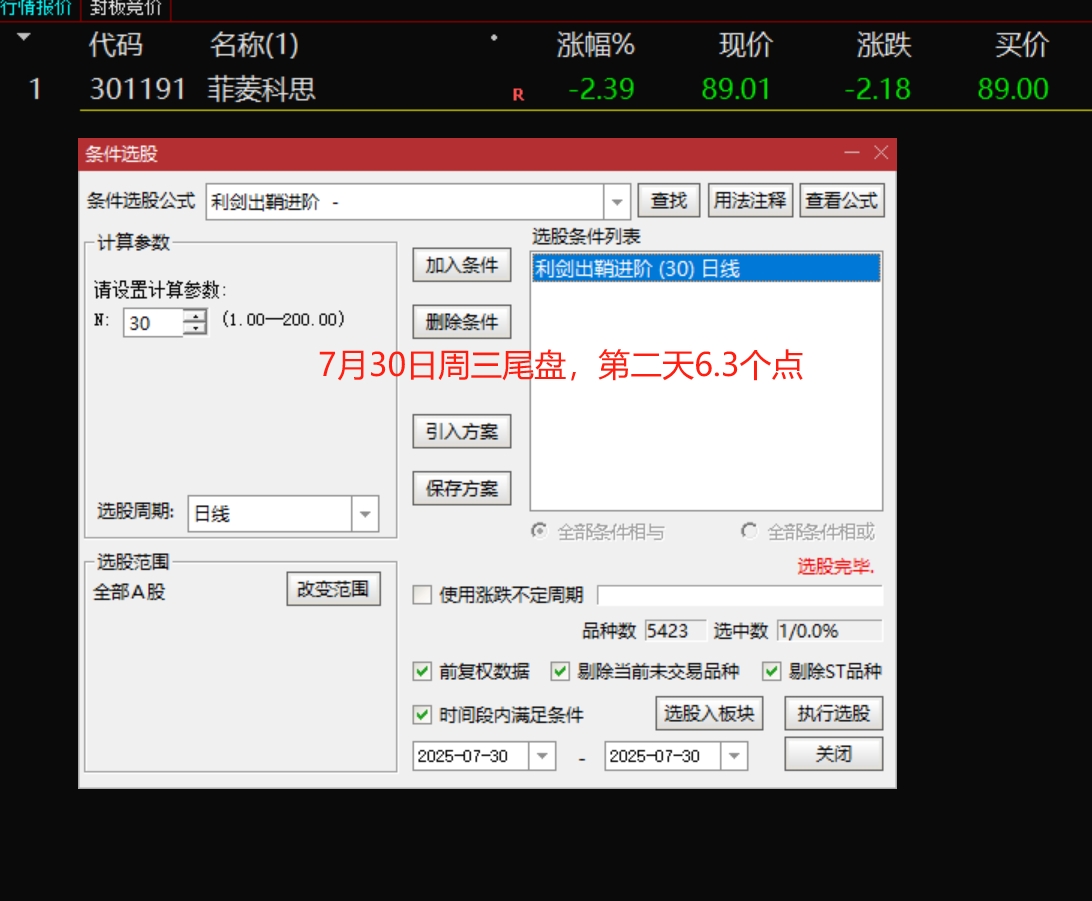Screen dimensions: 1092x901
Task: Run 执行选股 stock screening
Action: [834, 713]
